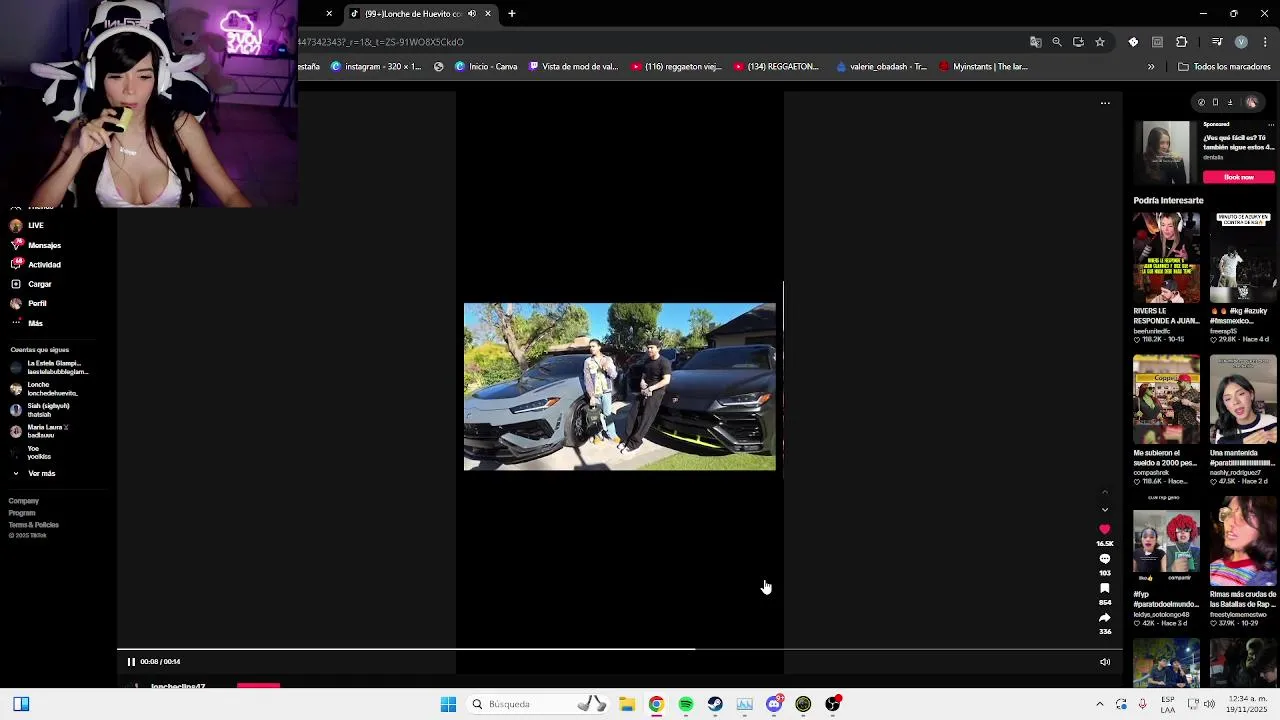This screenshot has height=720, width=1280.
Task: Open Actividad notifications in the sidebar
Action: coord(36,265)
